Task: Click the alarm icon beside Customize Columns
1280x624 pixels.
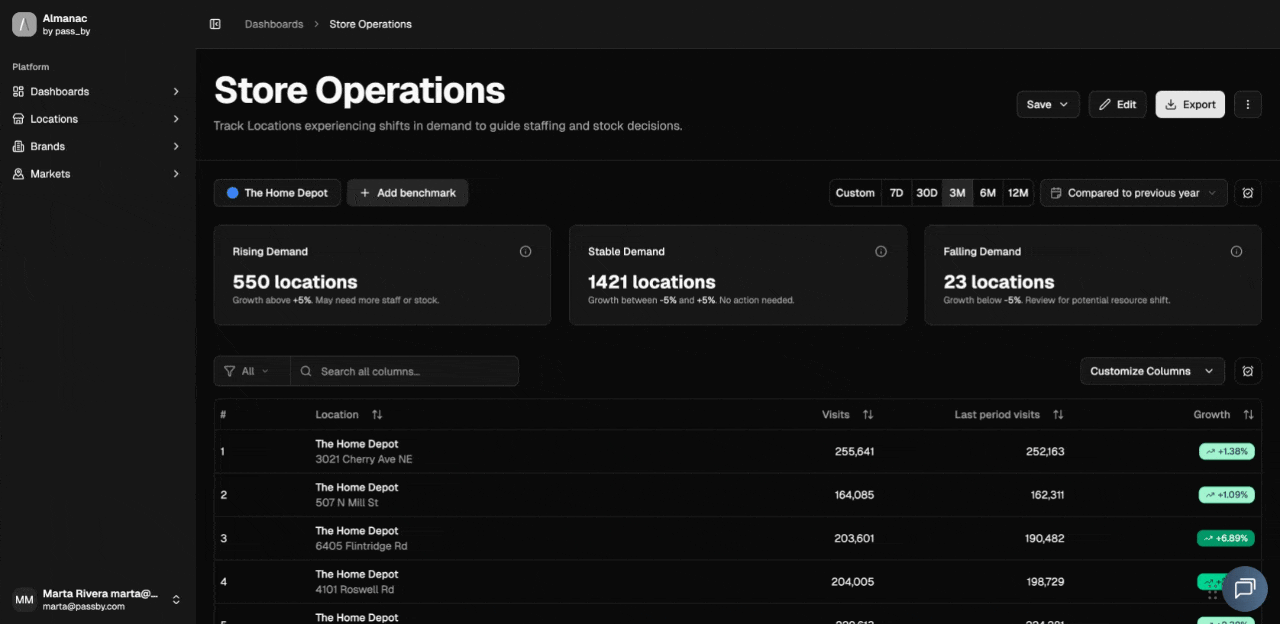Action: pos(1247,371)
